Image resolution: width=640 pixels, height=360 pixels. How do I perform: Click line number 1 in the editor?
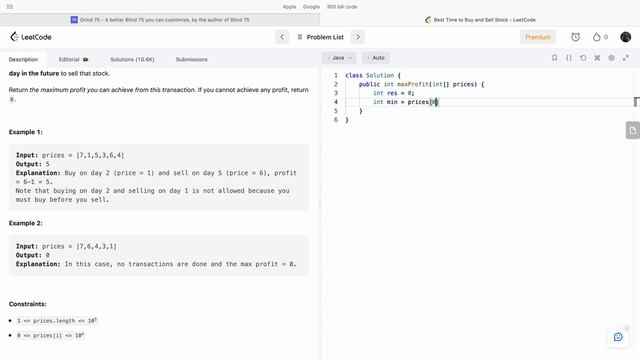[336, 76]
